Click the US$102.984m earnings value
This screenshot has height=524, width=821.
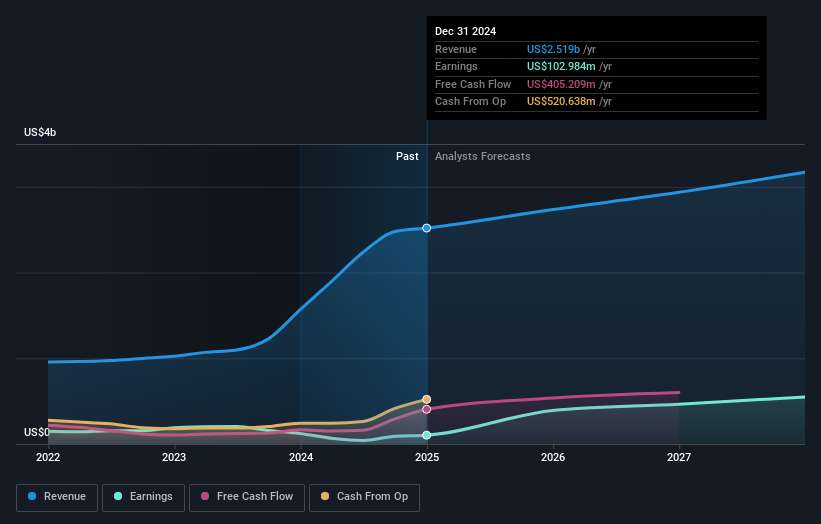click(x=561, y=66)
